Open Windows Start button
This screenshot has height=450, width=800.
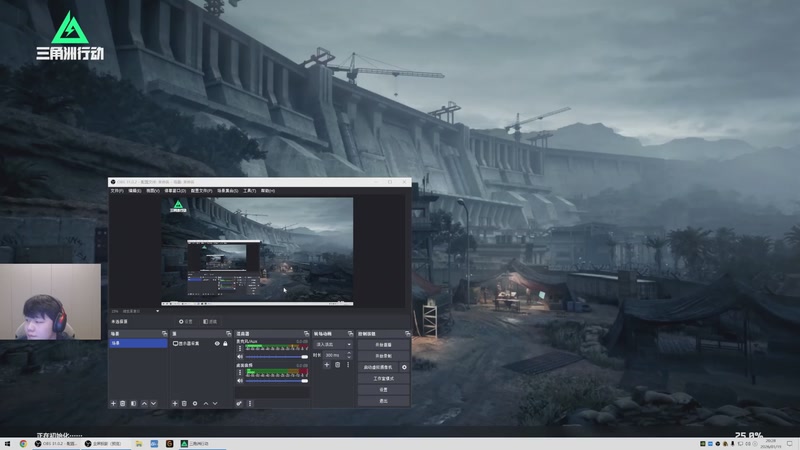point(7,444)
